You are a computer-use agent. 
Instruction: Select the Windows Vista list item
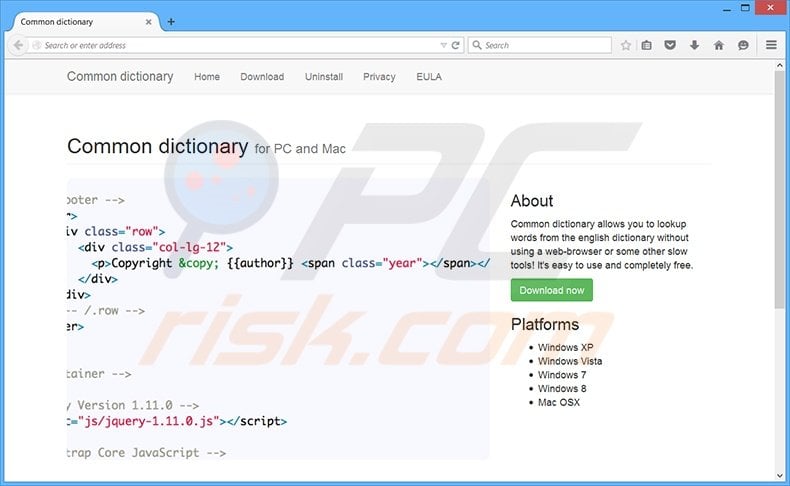(x=570, y=361)
